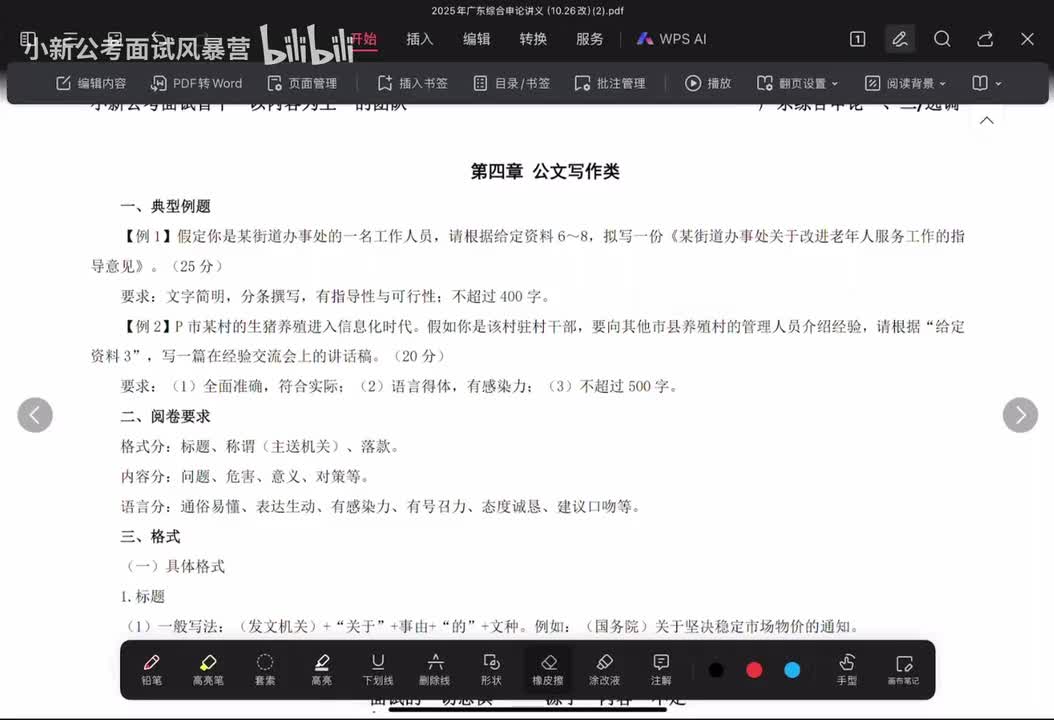Open 编辑内容 edit content
The image size is (1054, 720).
(x=91, y=83)
